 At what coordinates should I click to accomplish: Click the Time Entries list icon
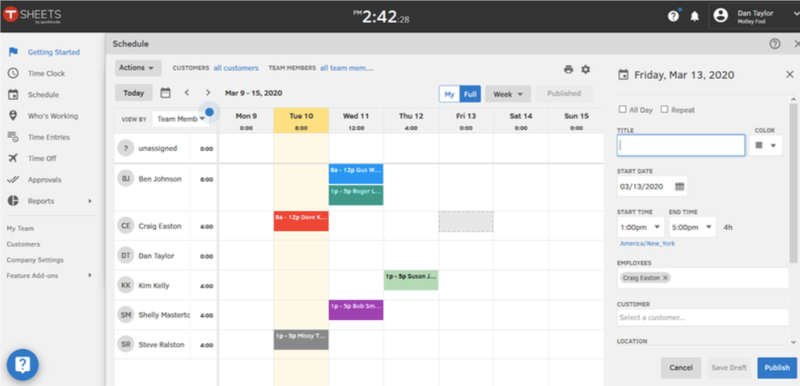click(x=13, y=137)
